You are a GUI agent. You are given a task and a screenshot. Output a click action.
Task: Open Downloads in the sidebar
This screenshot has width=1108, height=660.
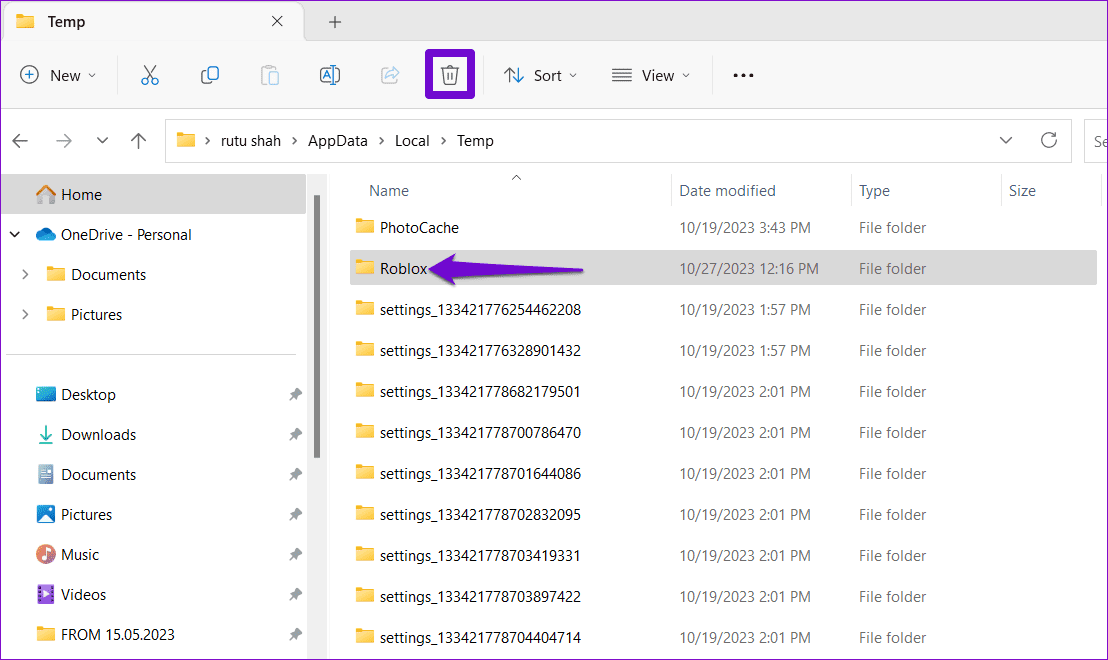click(x=98, y=435)
